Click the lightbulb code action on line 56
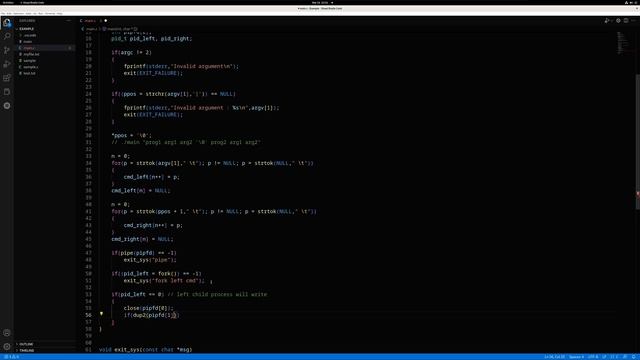 [101, 314]
